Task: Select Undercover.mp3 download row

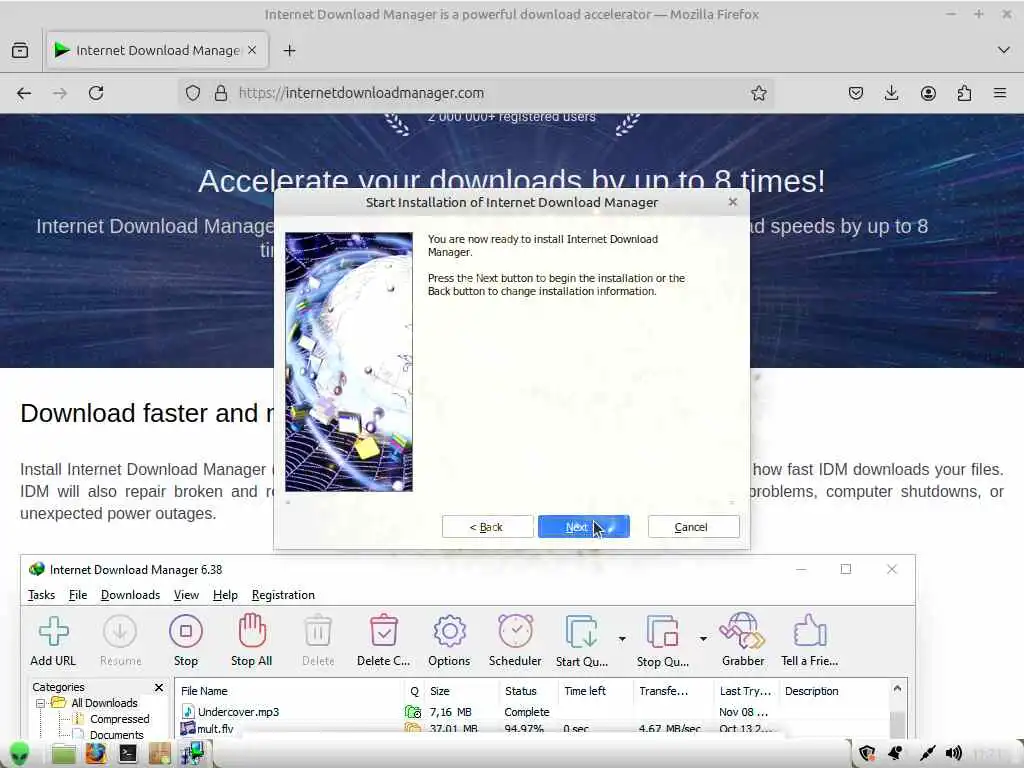Action: tap(532, 712)
